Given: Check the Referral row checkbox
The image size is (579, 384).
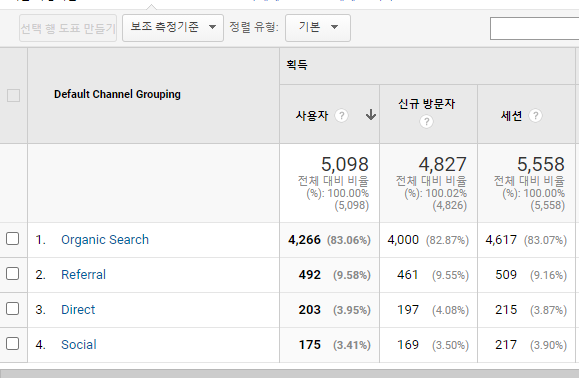Looking at the screenshot, I should pos(13,274).
